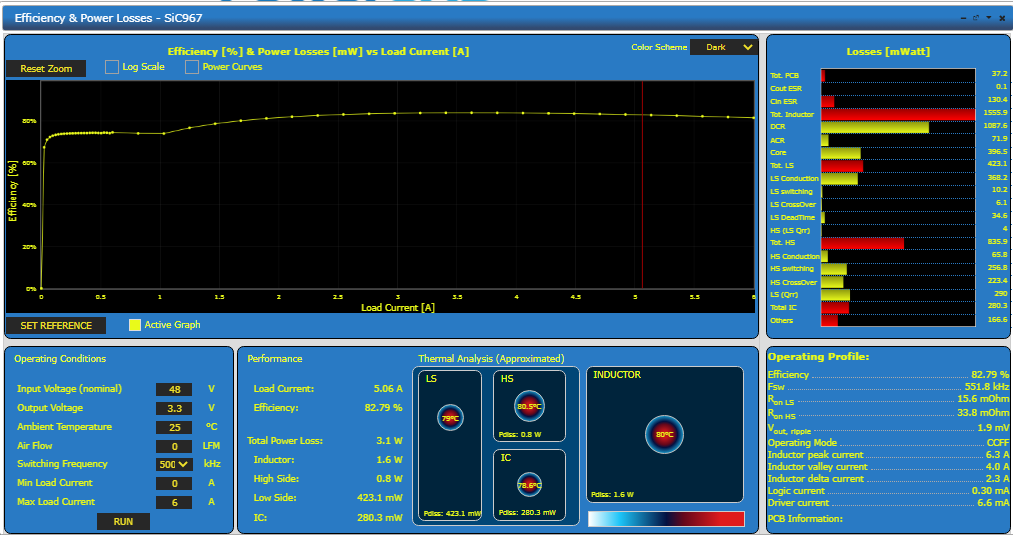Click the RUN button
The height and width of the screenshot is (535, 1013).
click(123, 521)
